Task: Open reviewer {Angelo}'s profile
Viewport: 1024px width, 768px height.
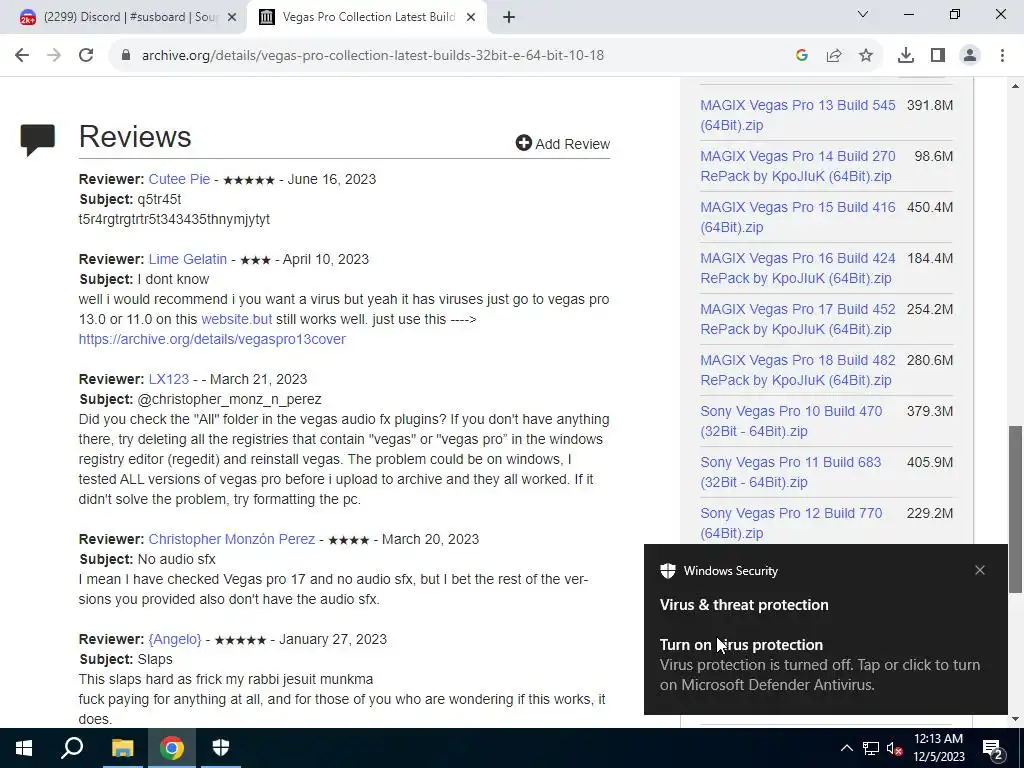Action: [x=175, y=639]
